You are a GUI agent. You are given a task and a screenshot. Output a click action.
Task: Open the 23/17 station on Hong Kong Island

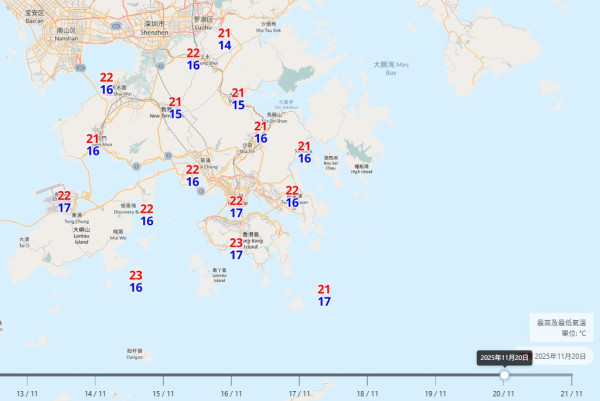236,249
